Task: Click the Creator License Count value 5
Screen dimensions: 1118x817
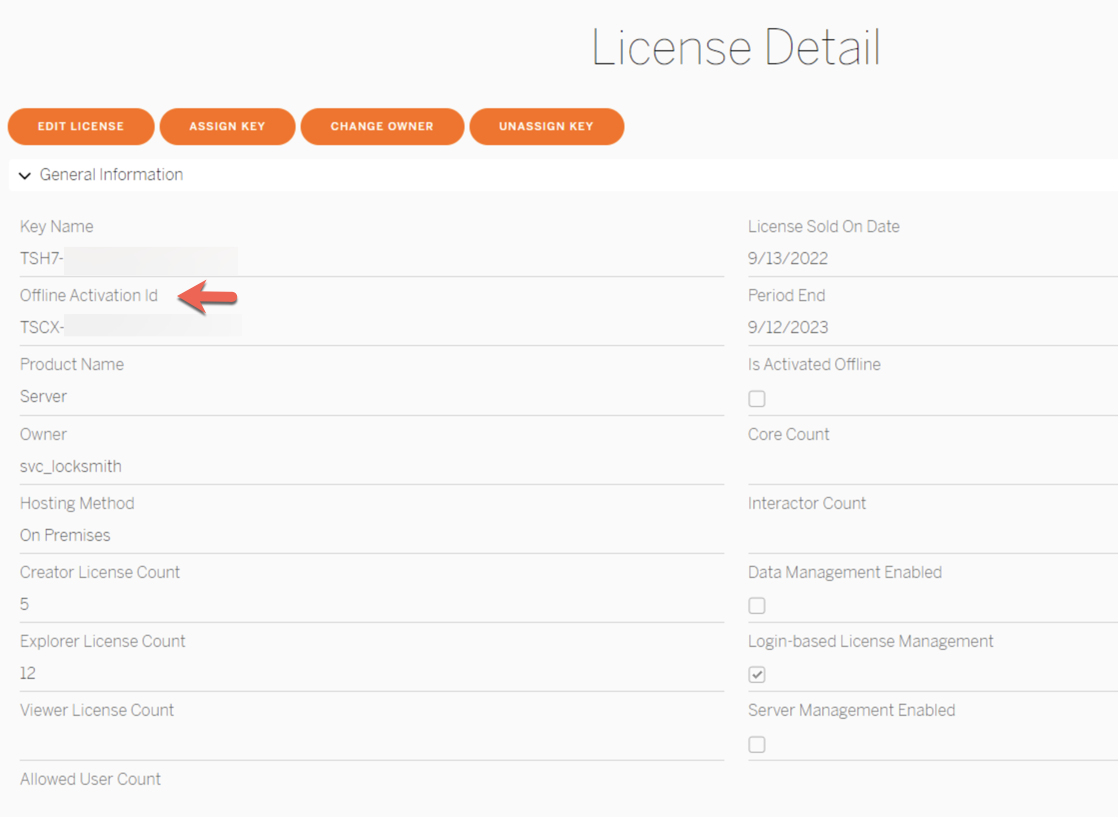Action: (x=25, y=605)
